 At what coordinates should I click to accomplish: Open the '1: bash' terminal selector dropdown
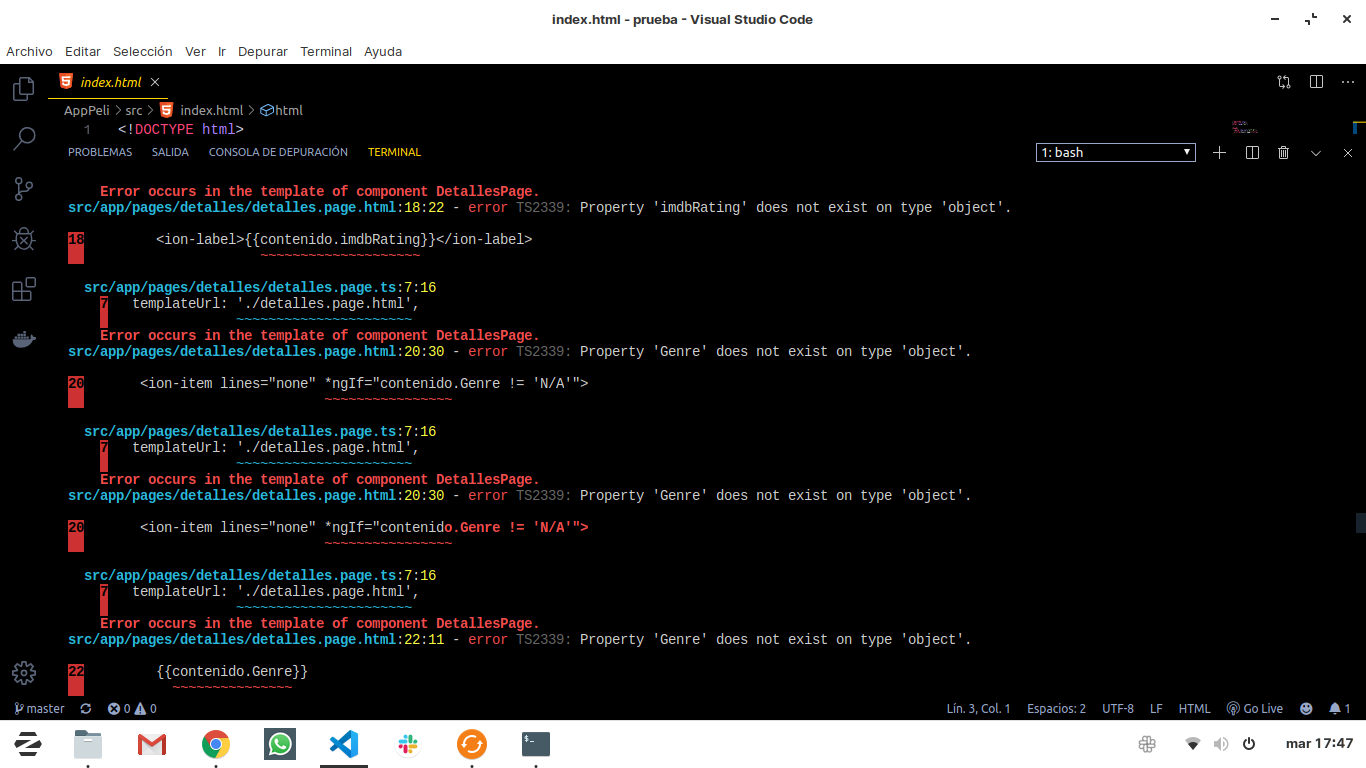(x=1114, y=152)
